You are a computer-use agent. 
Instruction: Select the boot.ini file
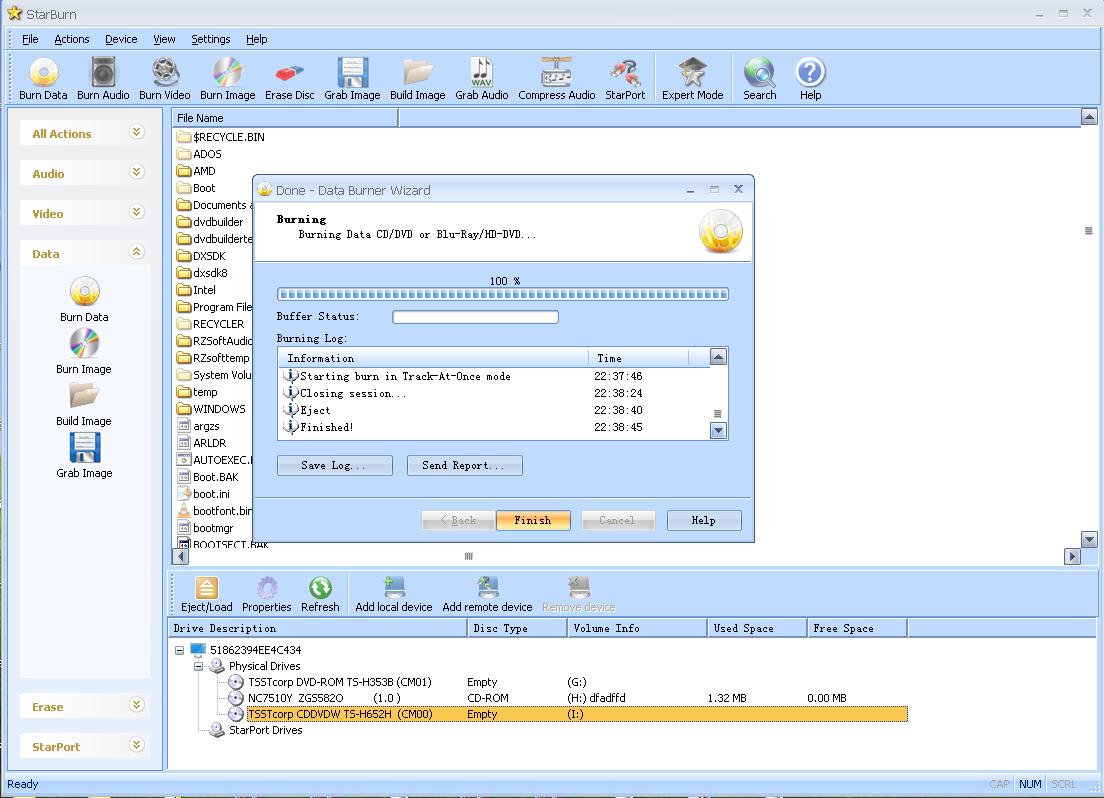pyautogui.click(x=203, y=494)
